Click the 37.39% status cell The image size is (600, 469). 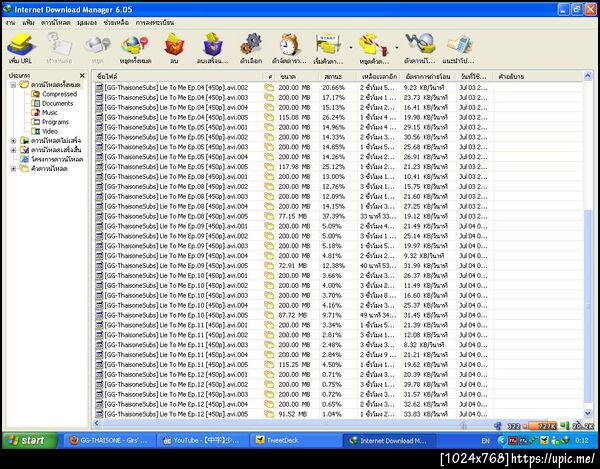click(333, 216)
